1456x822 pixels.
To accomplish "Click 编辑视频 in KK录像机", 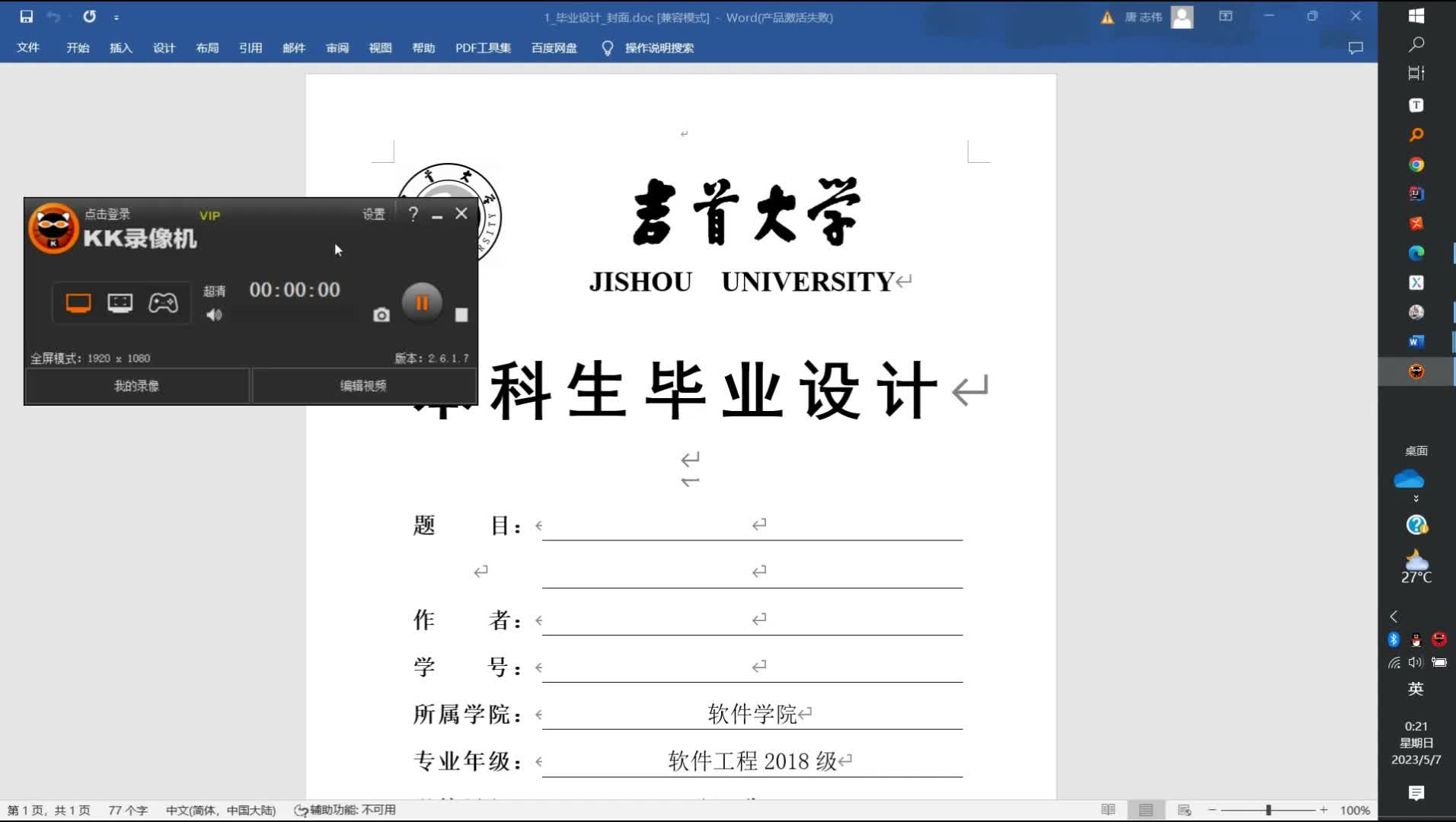I will (363, 386).
